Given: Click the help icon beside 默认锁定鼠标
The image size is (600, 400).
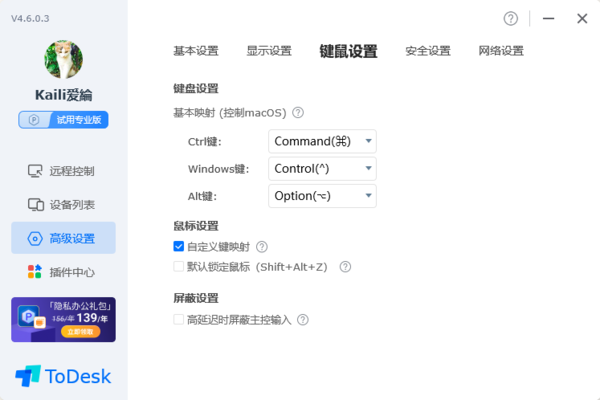Looking at the screenshot, I should pyautogui.click(x=345, y=267).
